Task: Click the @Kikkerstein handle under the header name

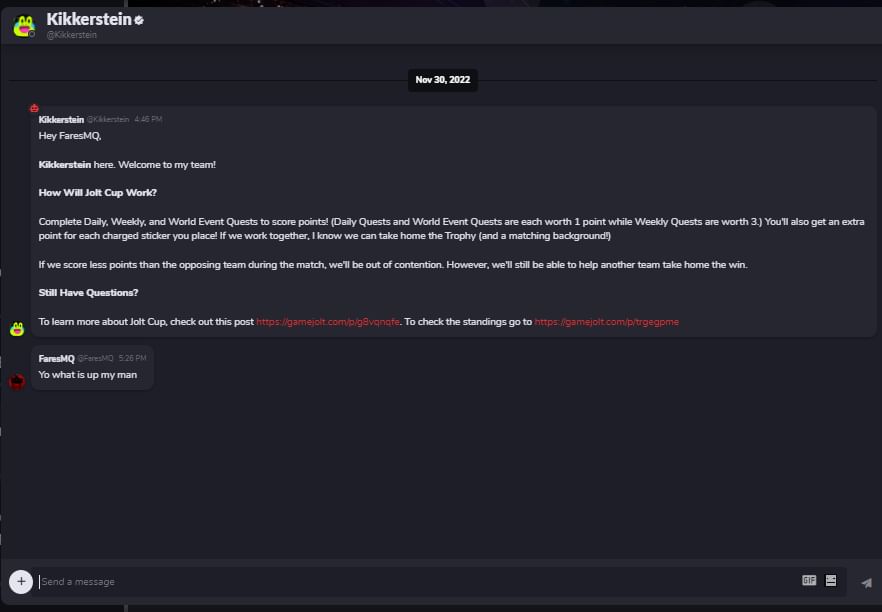Action: pos(71,35)
